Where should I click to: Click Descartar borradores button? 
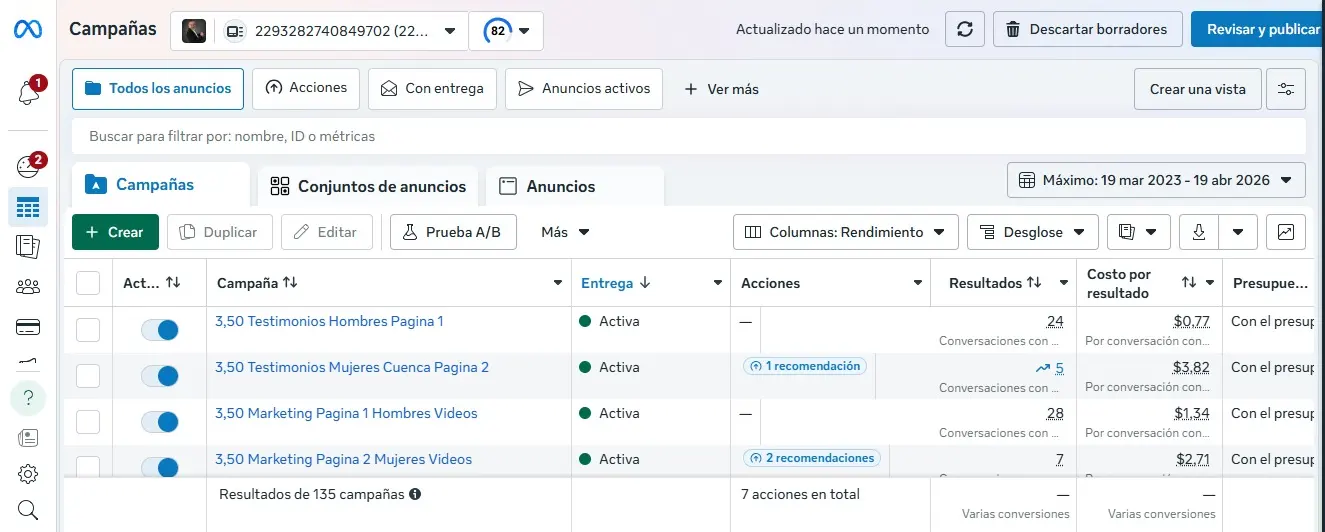1089,29
